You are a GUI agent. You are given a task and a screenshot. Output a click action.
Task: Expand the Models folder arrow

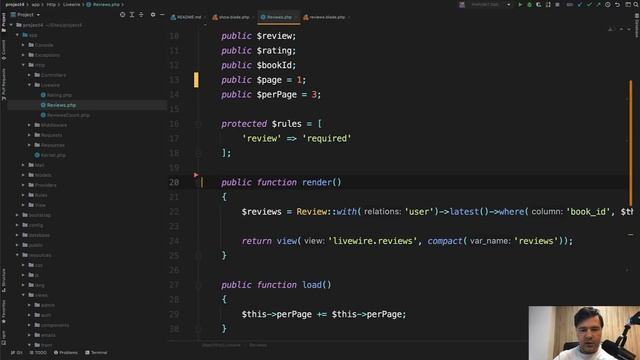click(x=23, y=175)
